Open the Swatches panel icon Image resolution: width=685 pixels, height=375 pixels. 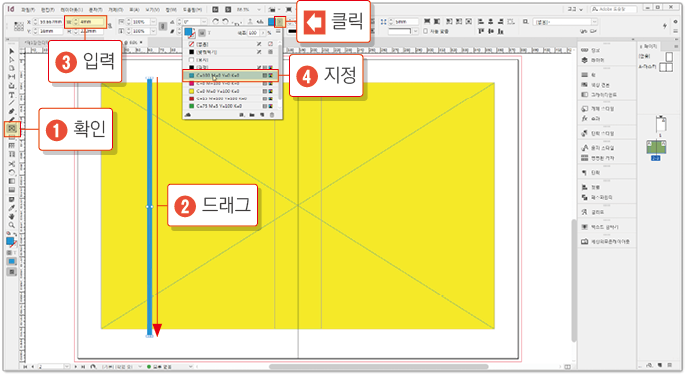click(585, 84)
